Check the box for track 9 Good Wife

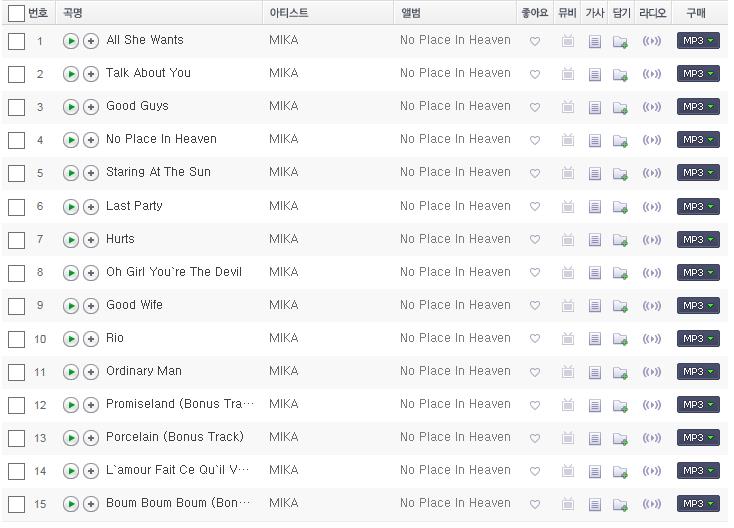tap(16, 306)
